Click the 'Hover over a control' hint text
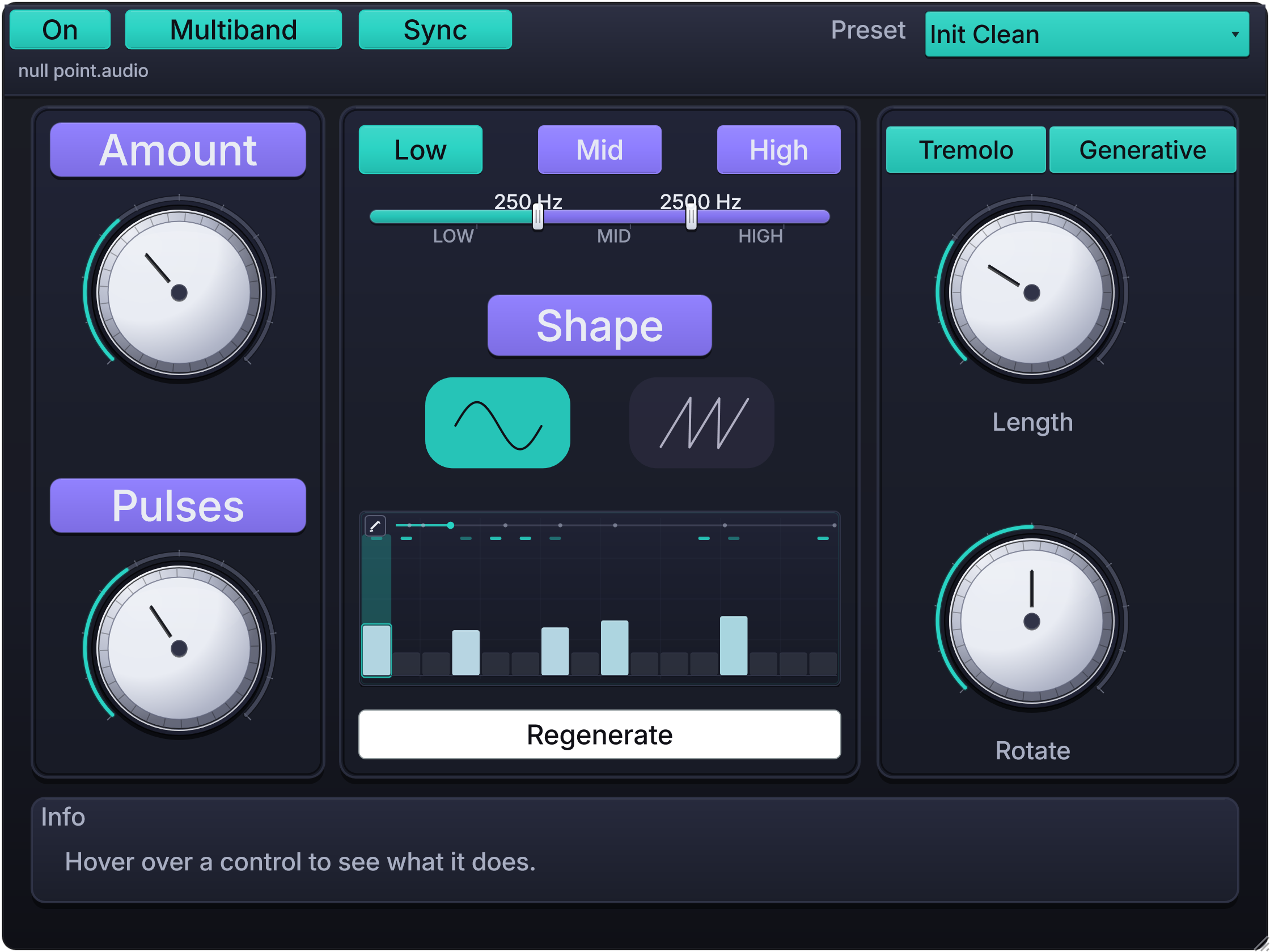This screenshot has width=1270, height=952. [300, 862]
